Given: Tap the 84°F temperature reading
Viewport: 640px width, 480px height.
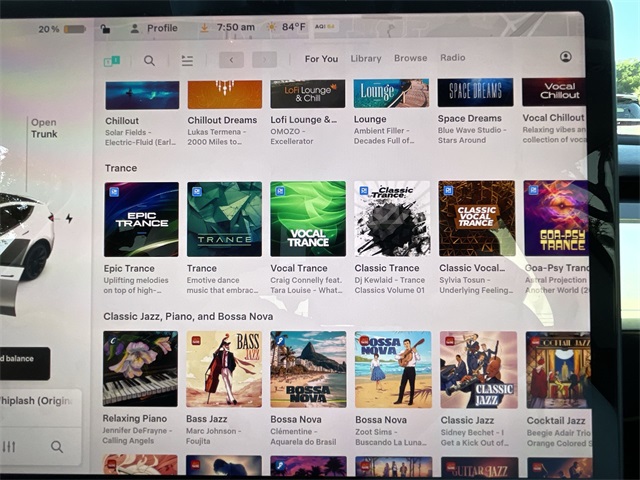Looking at the screenshot, I should point(293,27).
